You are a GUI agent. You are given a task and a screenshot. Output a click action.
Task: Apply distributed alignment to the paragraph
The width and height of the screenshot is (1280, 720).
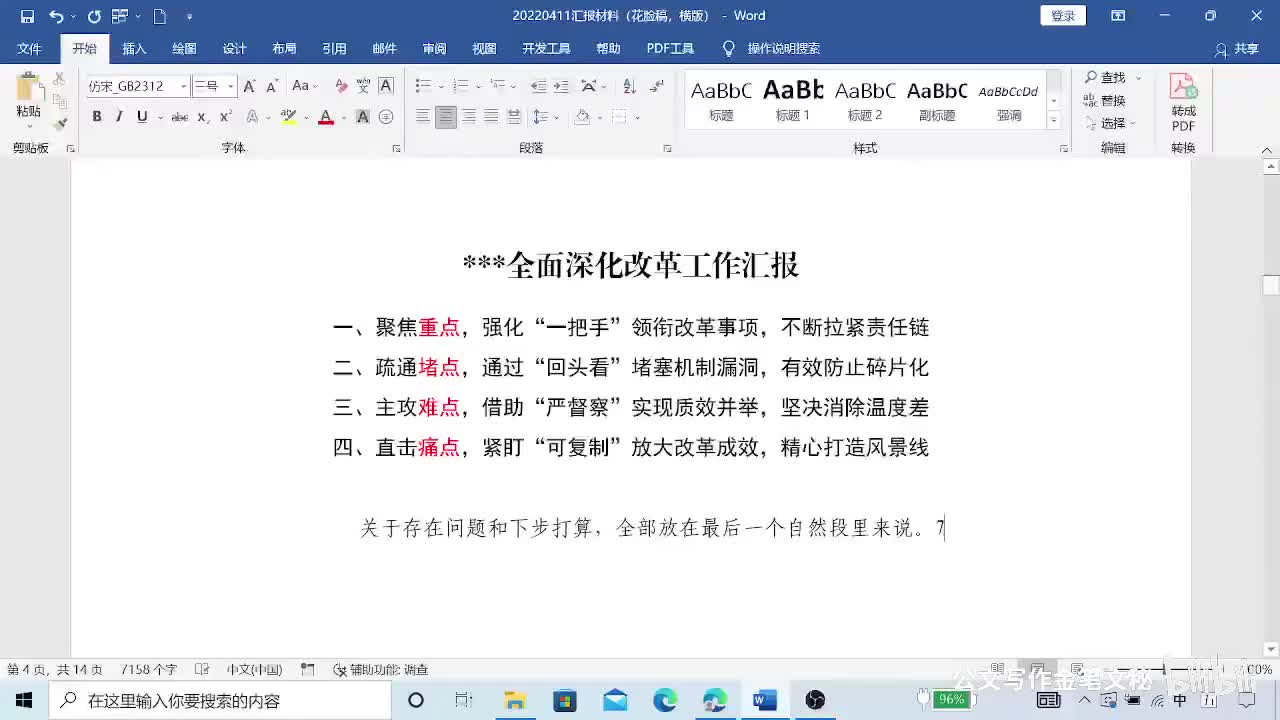tap(514, 117)
